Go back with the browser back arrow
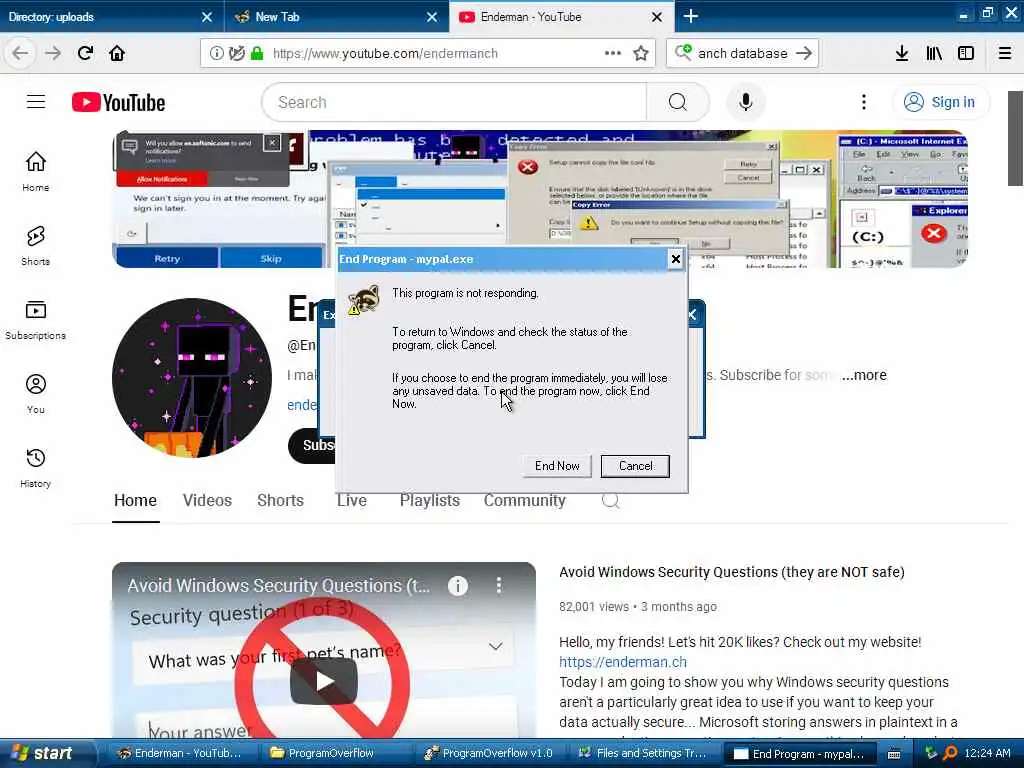 pyautogui.click(x=20, y=54)
